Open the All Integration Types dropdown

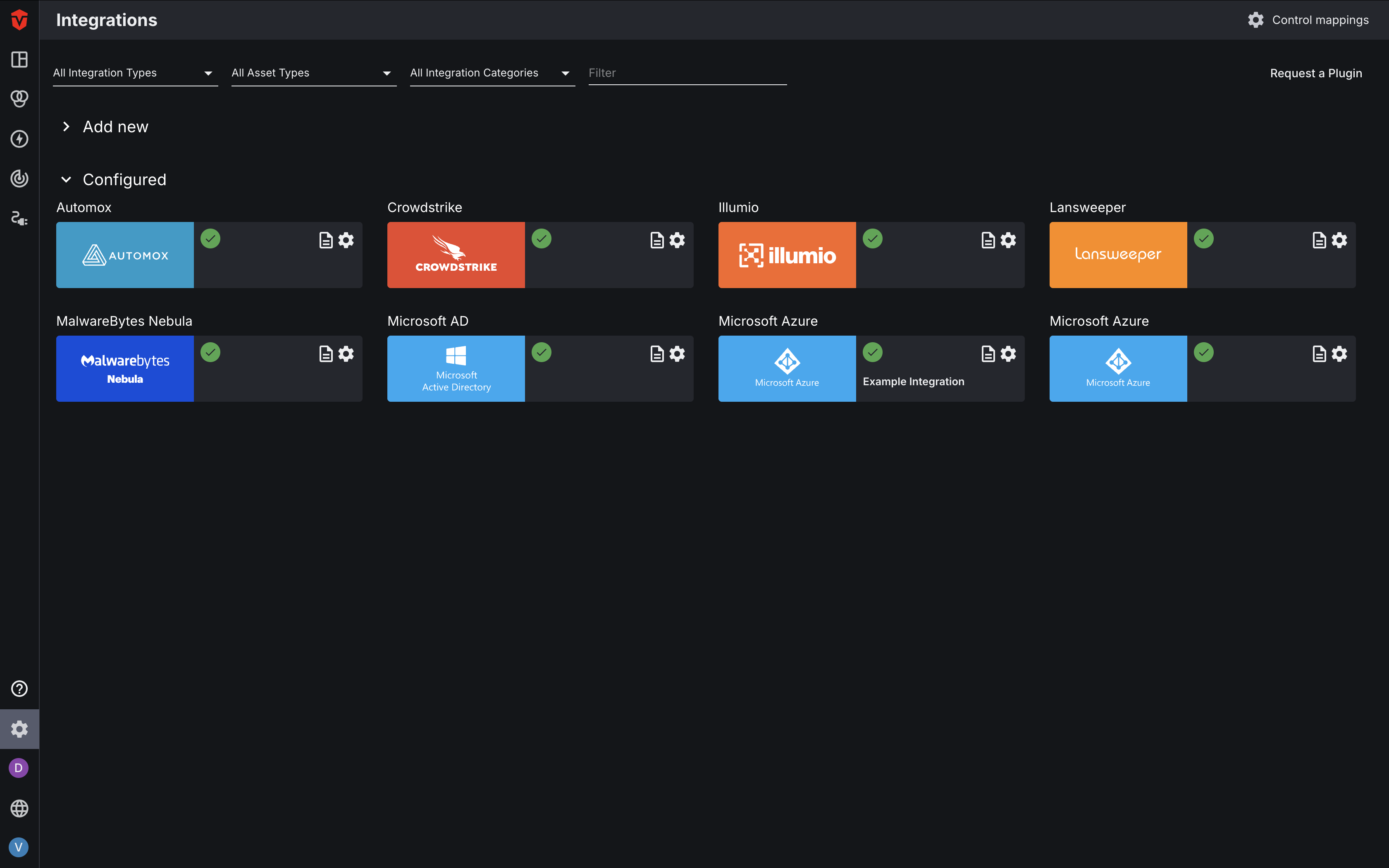click(136, 73)
